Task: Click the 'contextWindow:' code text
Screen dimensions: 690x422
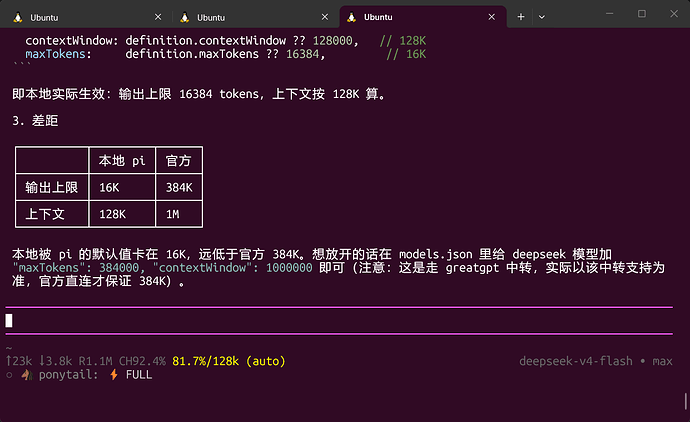Action: (72, 41)
